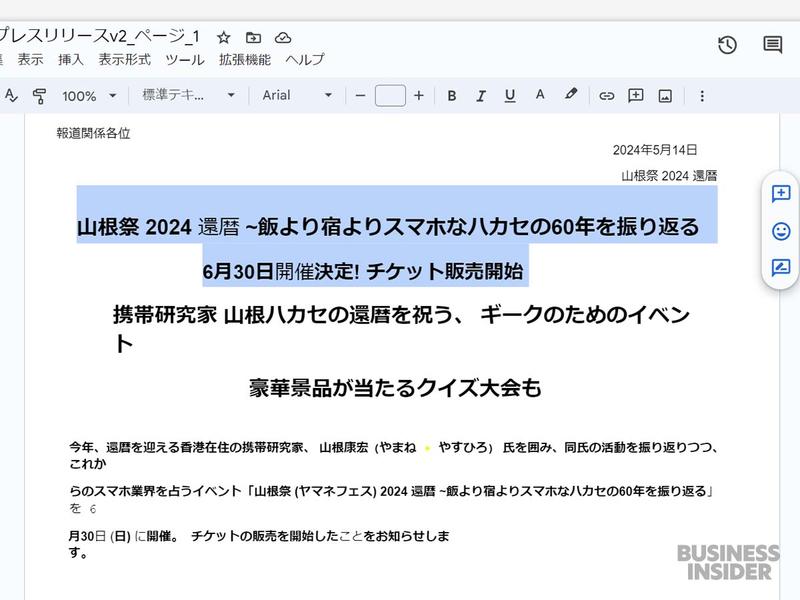The image size is (800, 600).
Task: Add a comment using the sidebar comment button
Action: pyautogui.click(x=781, y=191)
